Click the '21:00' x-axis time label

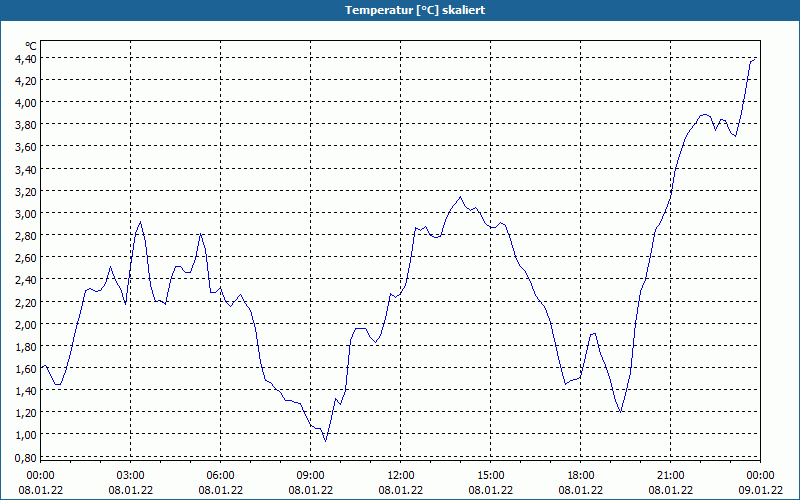click(670, 476)
